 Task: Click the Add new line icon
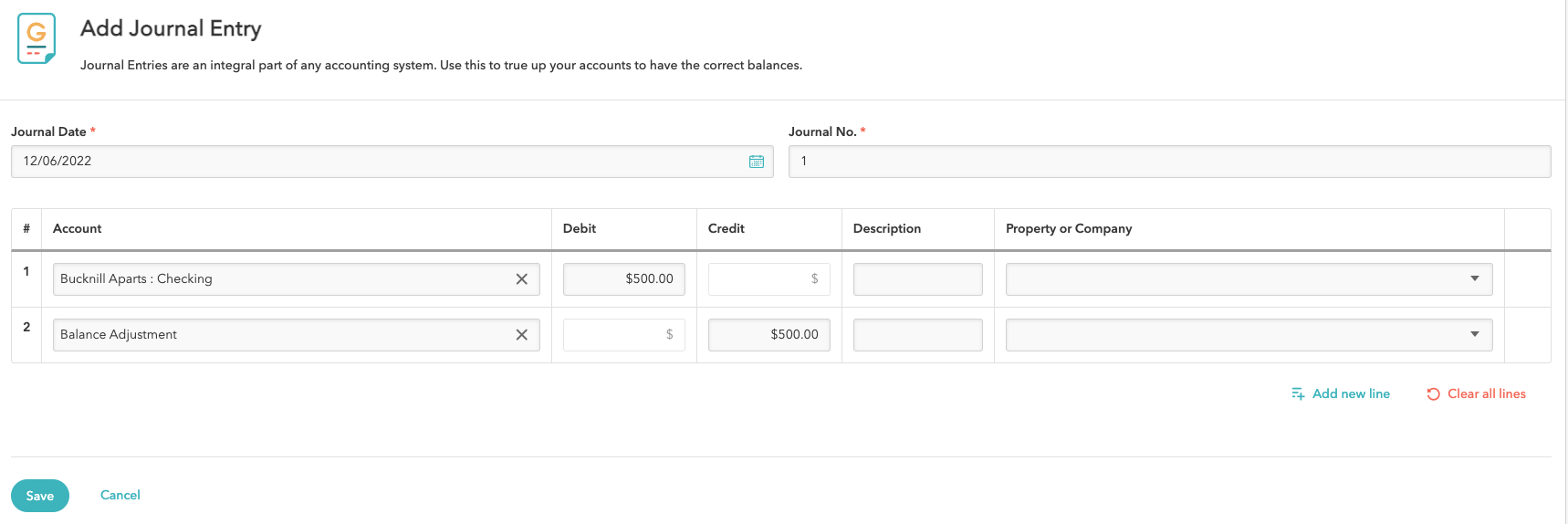1297,394
